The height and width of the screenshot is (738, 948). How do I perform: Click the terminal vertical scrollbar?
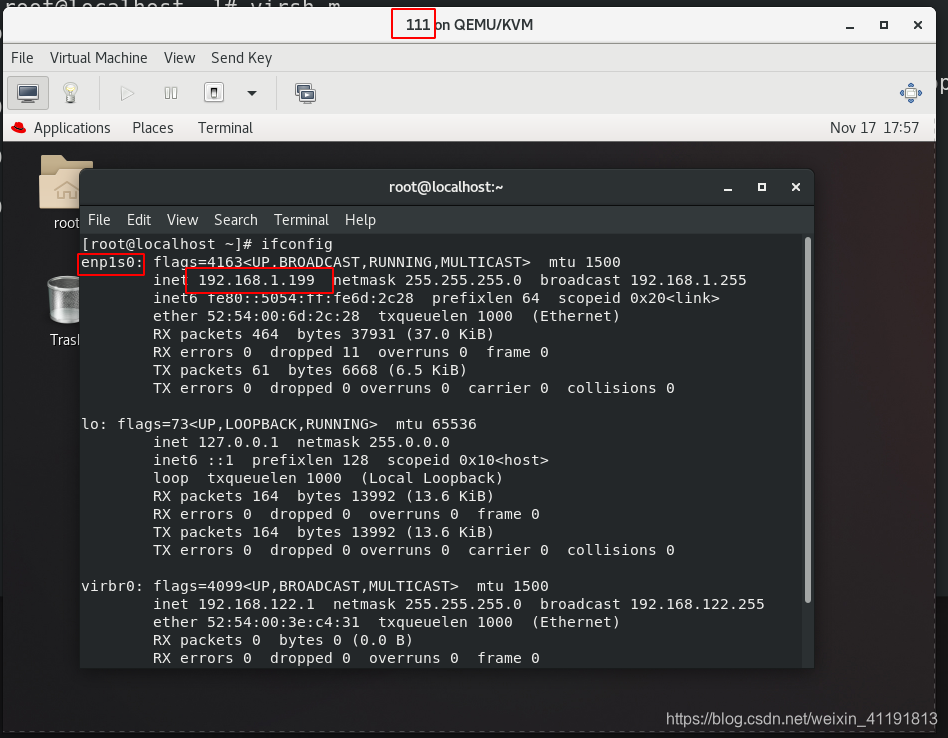[808, 420]
